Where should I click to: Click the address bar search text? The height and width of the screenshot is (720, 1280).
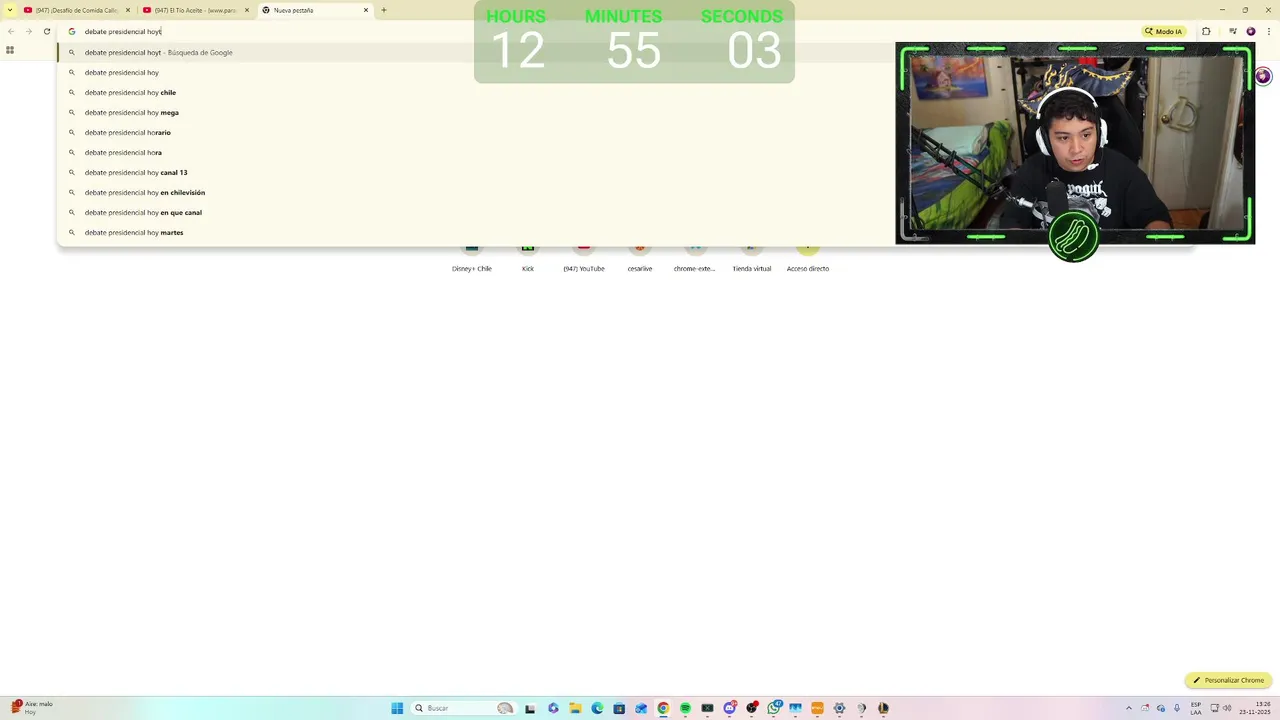coord(123,31)
